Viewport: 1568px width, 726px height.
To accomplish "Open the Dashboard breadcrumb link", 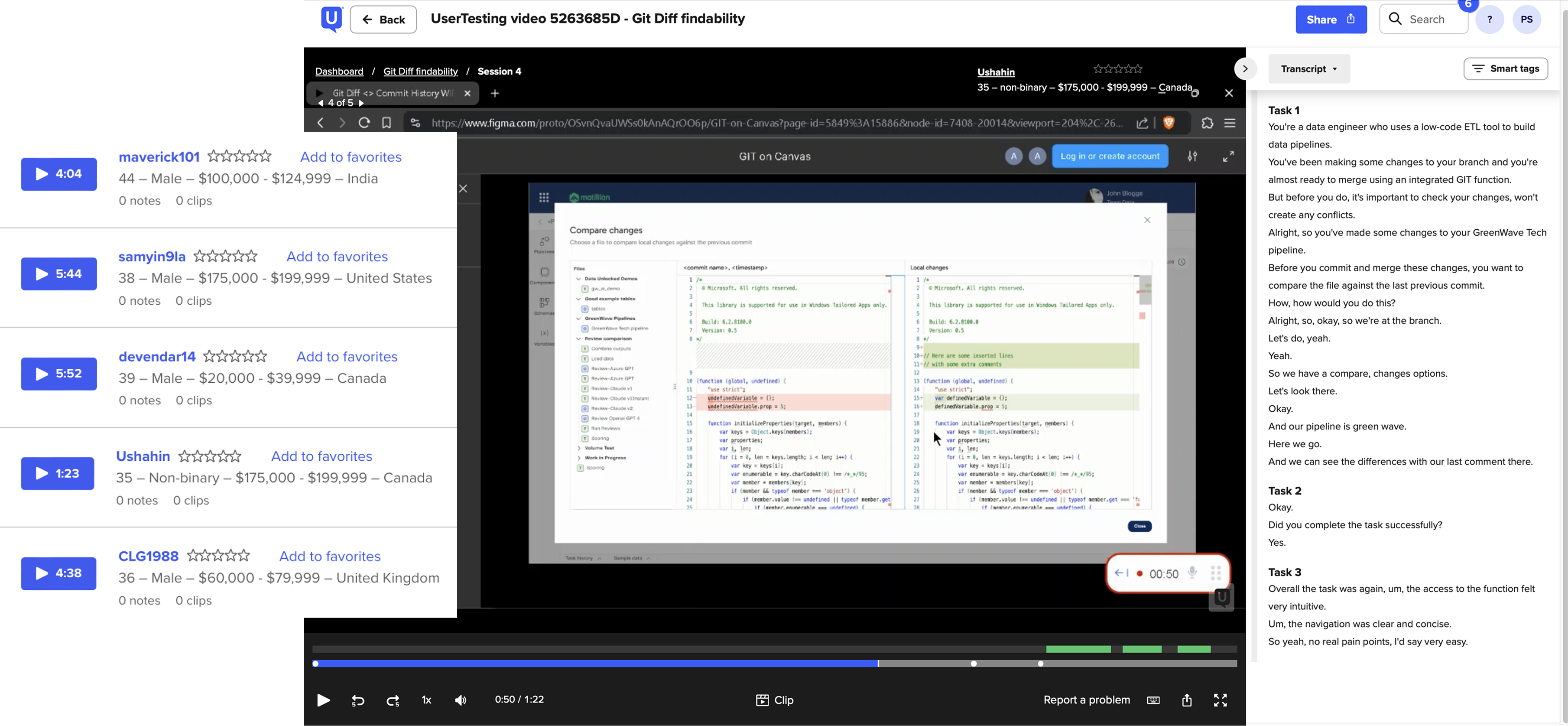I will (x=339, y=71).
